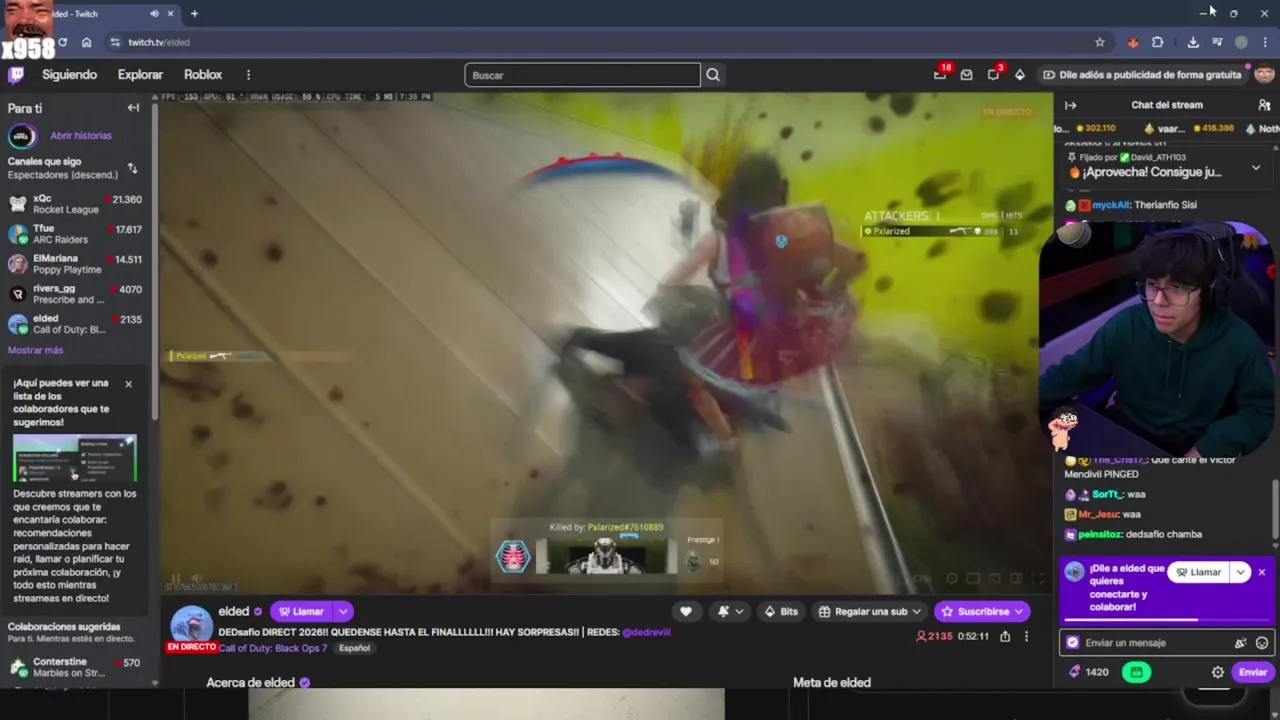Open the Explorar page

(140, 75)
